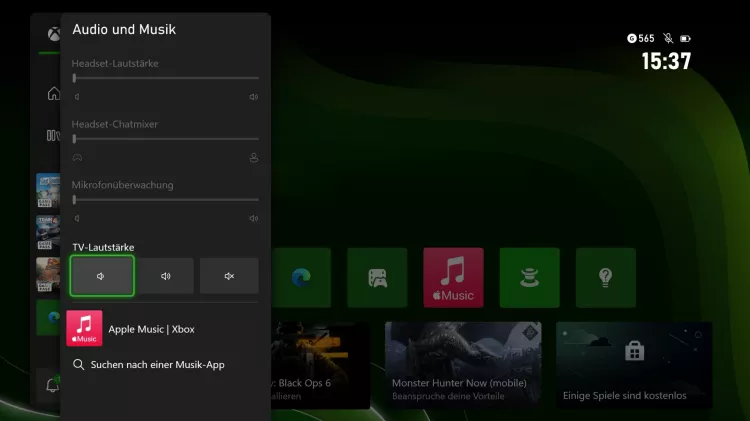Open Einige Spiele sind kostenlos card
Image resolution: width=750 pixels, height=421 pixels.
tap(634, 365)
